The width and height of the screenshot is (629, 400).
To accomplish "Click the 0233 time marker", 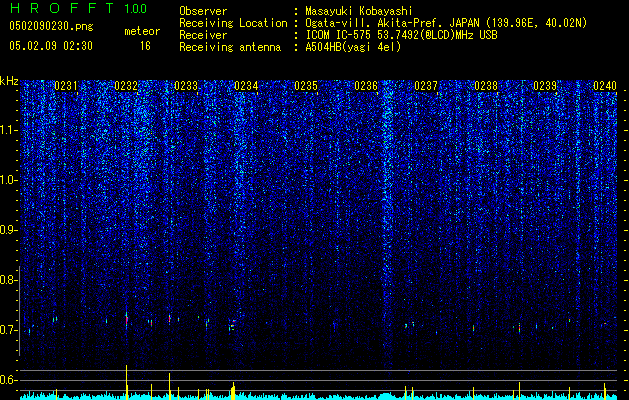I will point(186,86).
